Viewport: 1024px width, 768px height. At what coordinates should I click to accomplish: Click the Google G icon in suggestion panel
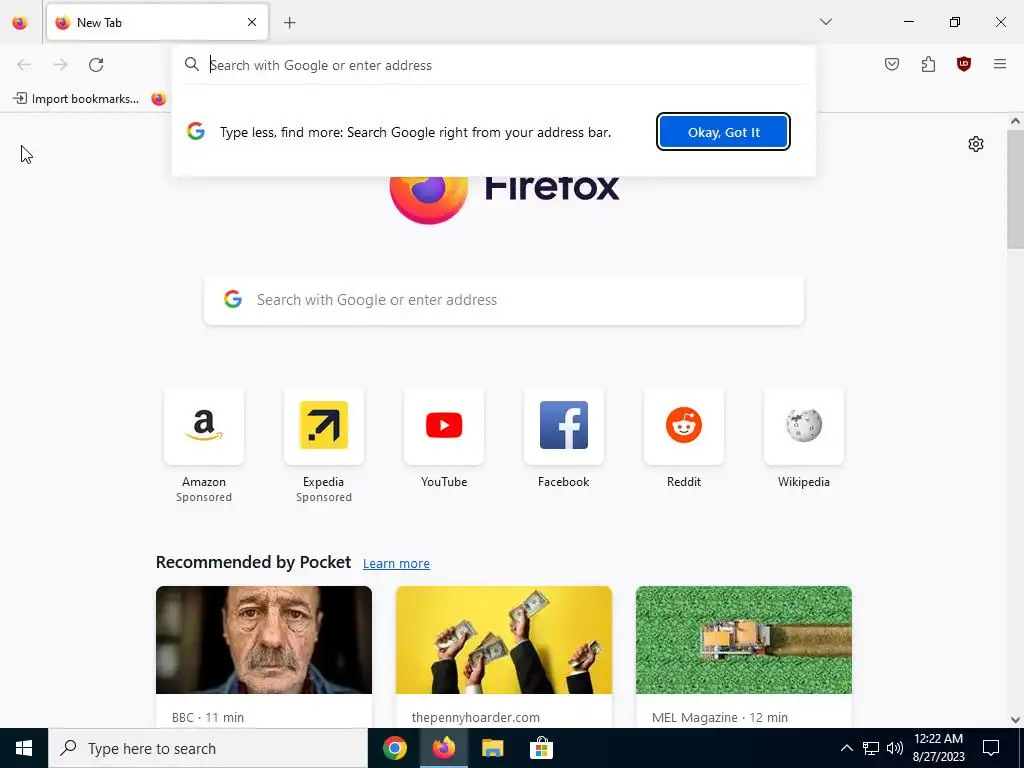tap(196, 131)
